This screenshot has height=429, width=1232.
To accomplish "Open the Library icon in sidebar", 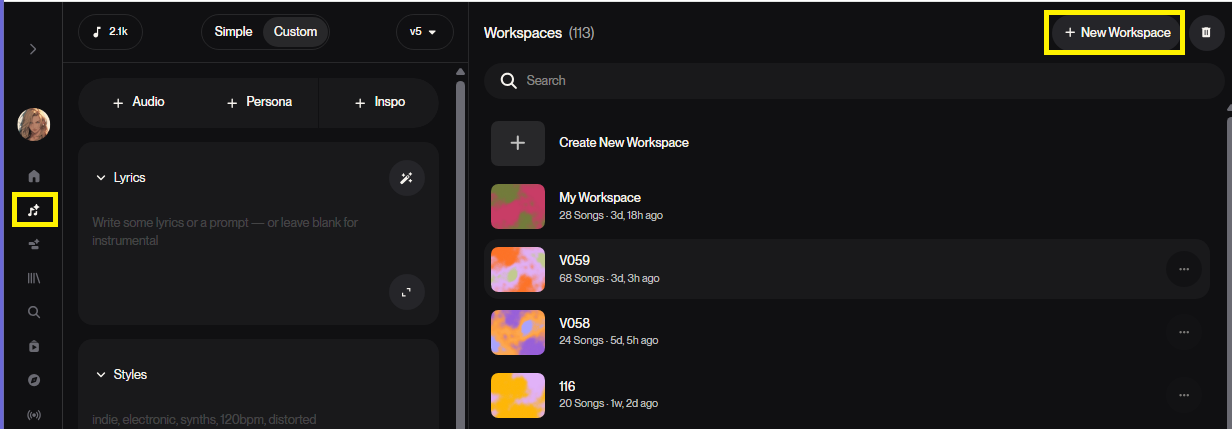I will (34, 278).
